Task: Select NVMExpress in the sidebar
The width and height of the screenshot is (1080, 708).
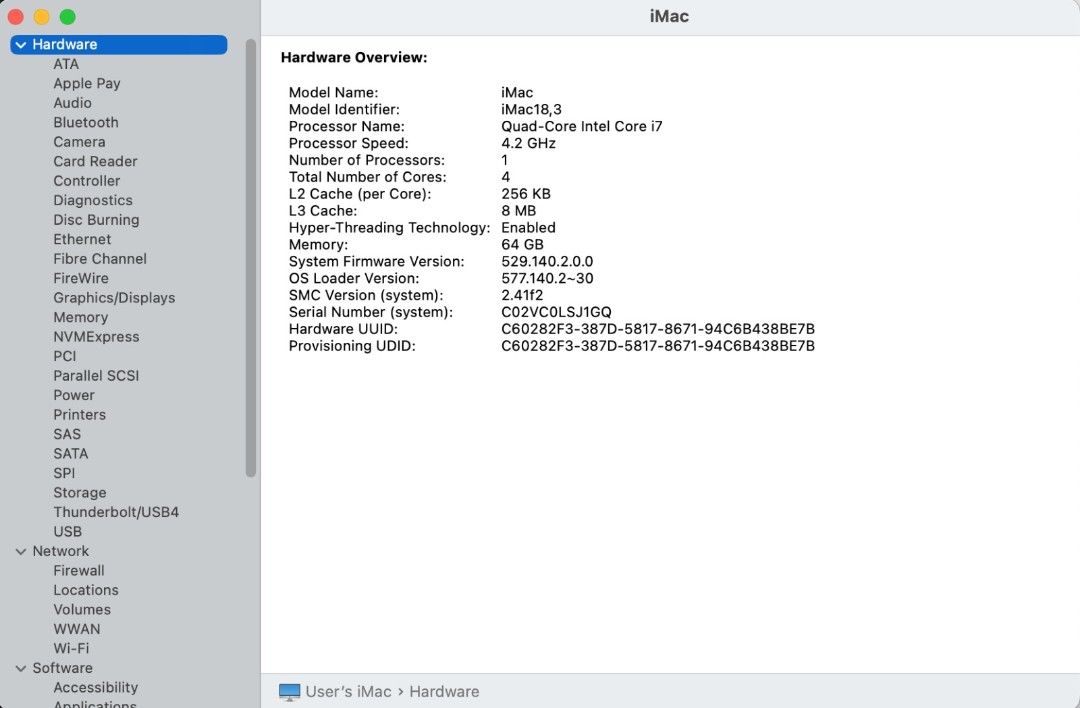Action: 96,337
